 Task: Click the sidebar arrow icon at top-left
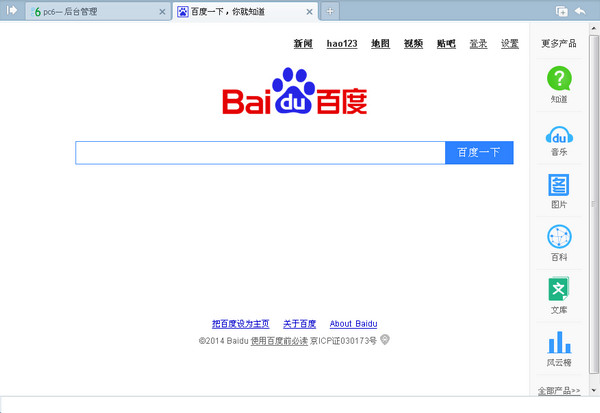coord(11,10)
